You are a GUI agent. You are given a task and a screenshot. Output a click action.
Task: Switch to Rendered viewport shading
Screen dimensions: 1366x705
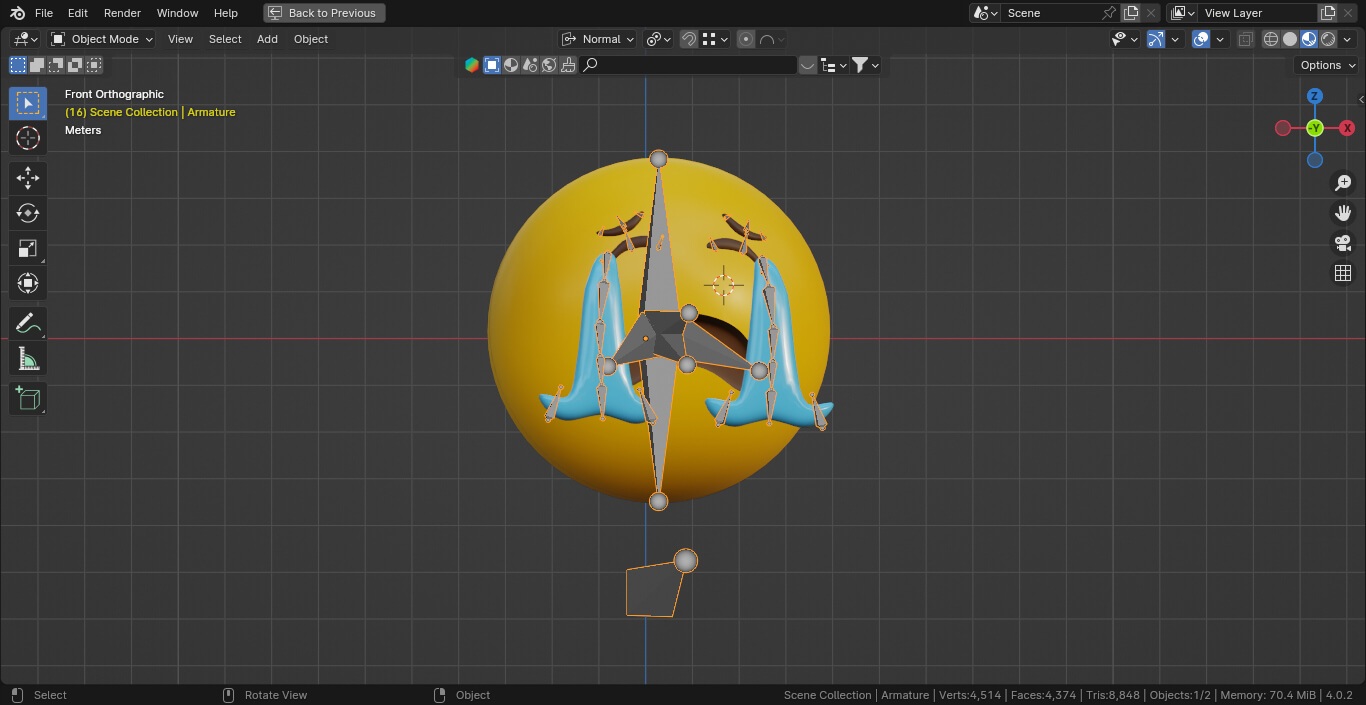click(1328, 39)
